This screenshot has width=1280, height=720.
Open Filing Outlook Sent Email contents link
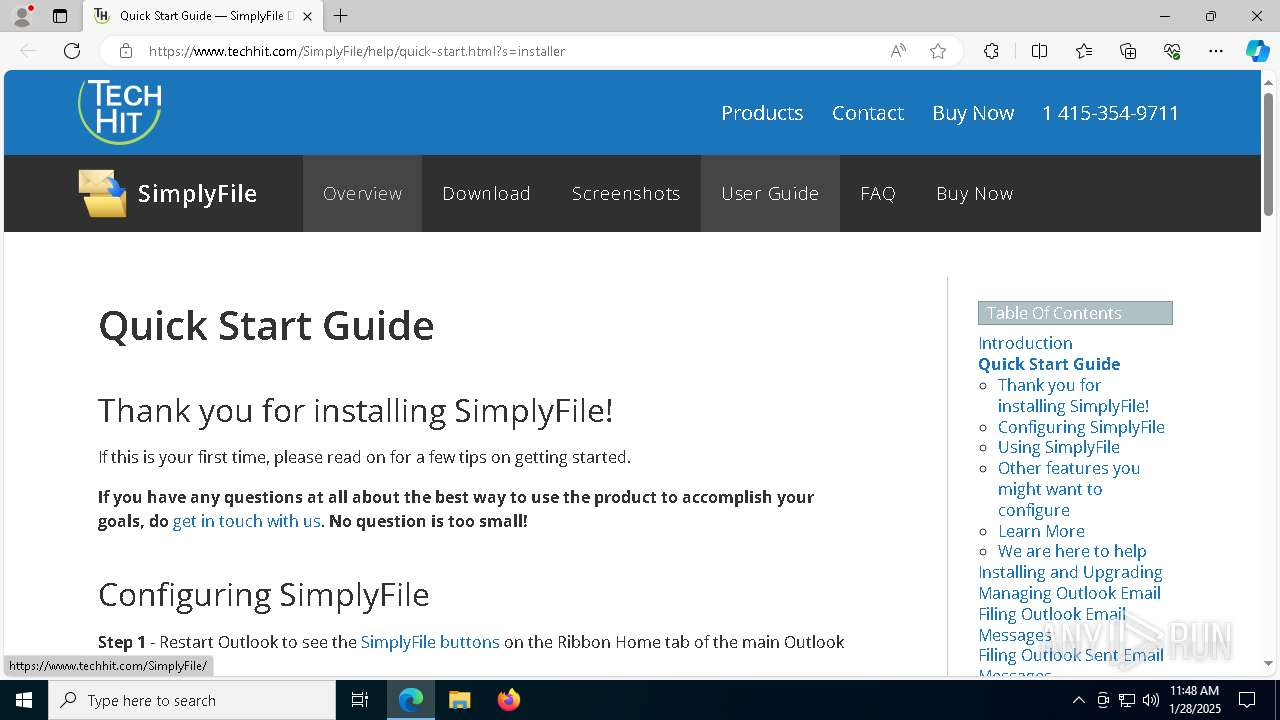point(1071,655)
